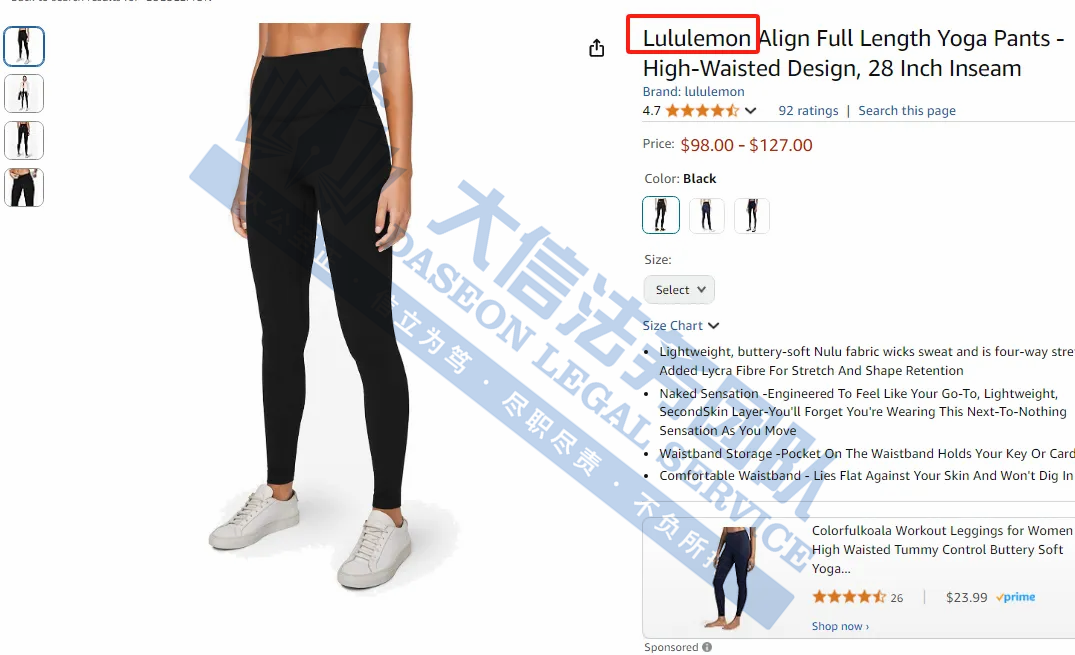Show second thumbnail with white top model
Image resolution: width=1075 pixels, height=655 pixels.
pos(24,93)
